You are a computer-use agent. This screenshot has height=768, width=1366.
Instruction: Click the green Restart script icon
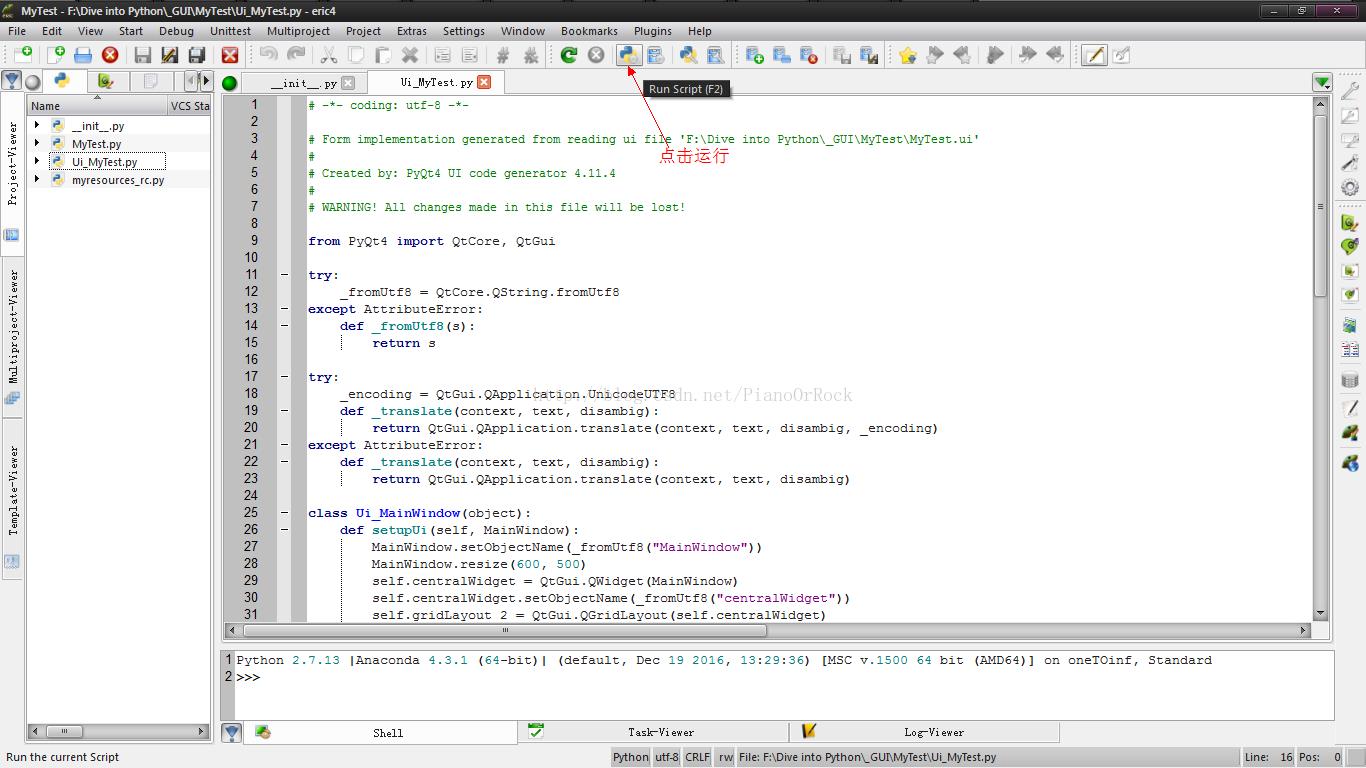[x=568, y=55]
